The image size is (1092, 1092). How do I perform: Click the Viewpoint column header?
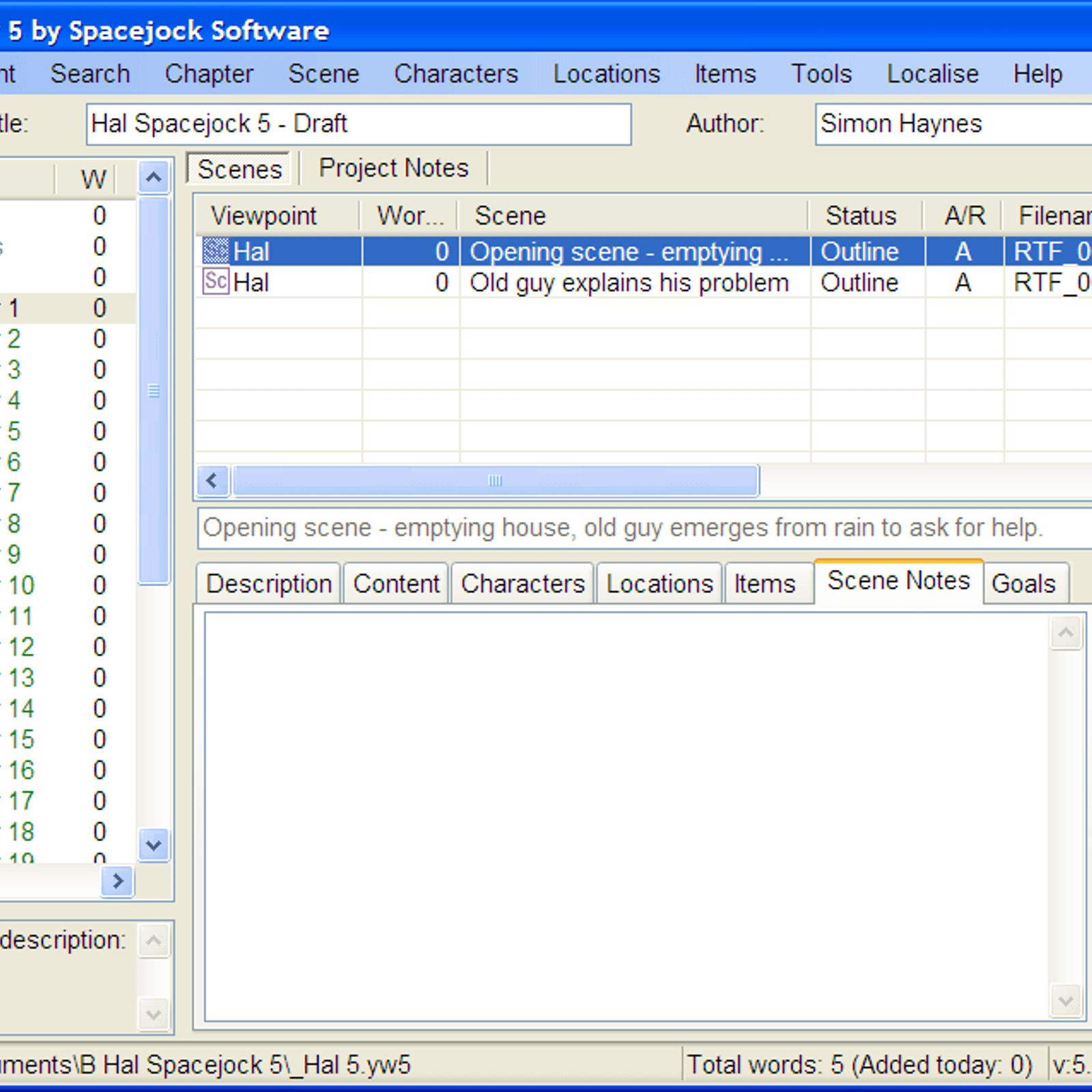pyautogui.click(x=278, y=216)
